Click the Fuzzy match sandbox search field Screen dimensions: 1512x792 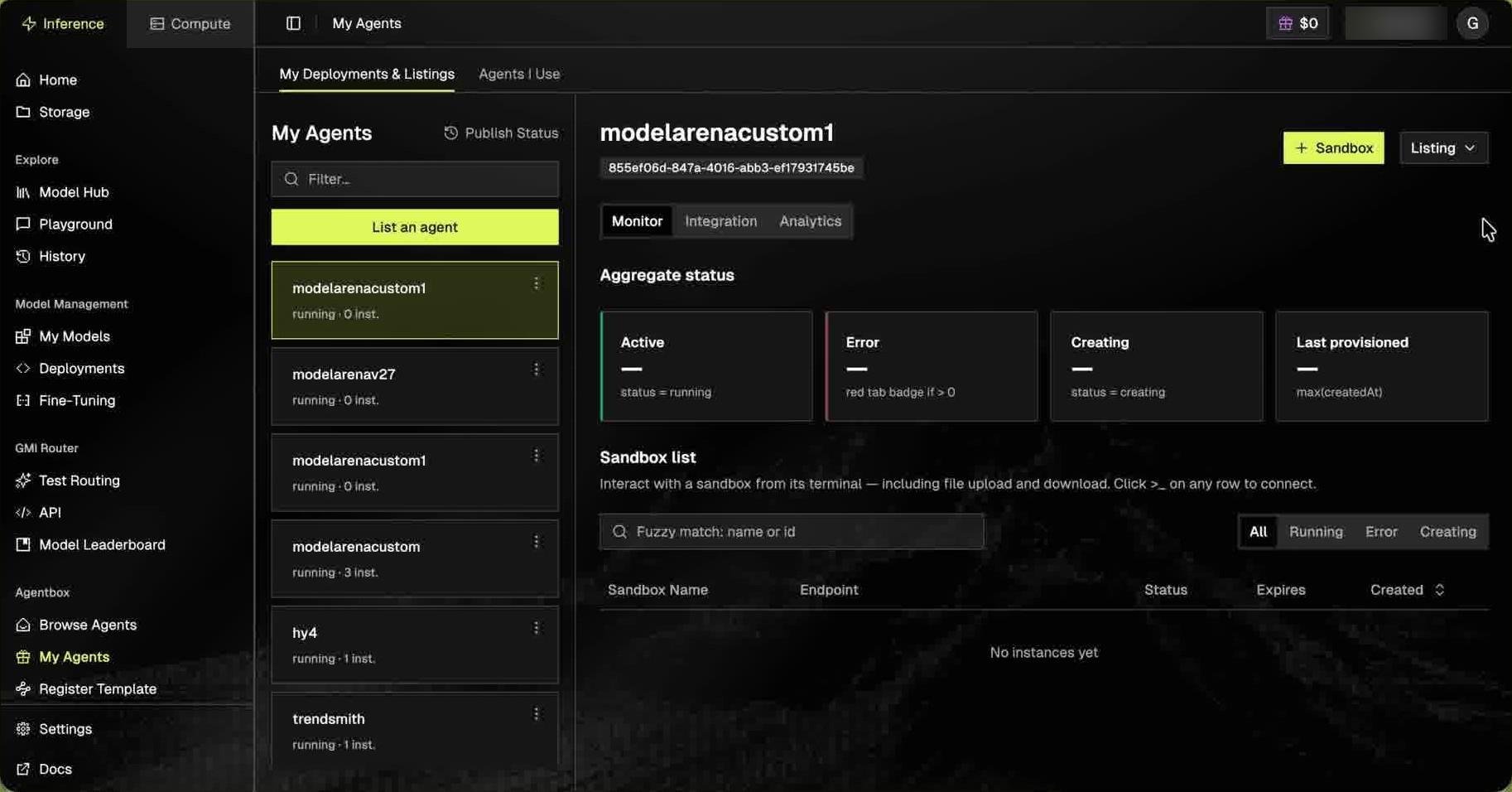click(x=792, y=532)
